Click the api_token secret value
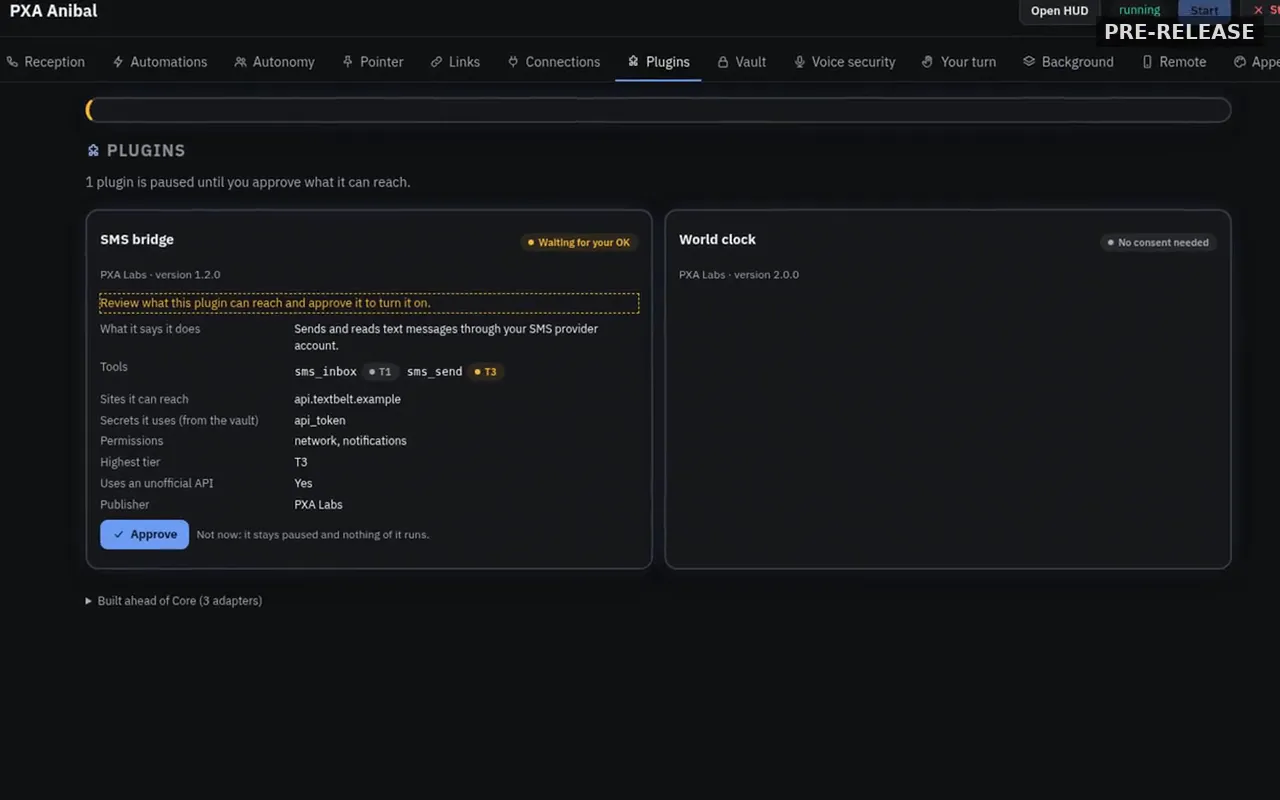The width and height of the screenshot is (1280, 800). click(x=319, y=420)
